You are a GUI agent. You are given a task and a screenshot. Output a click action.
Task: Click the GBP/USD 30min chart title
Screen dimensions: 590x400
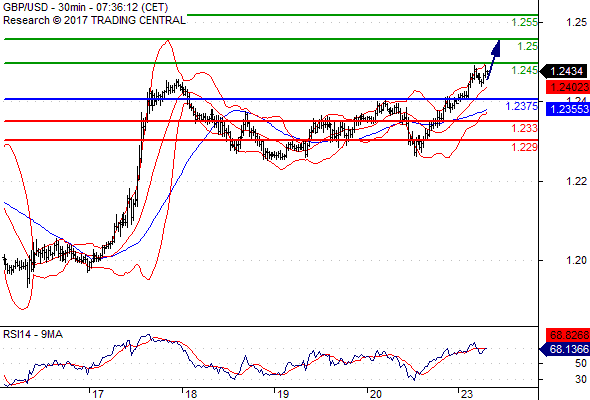tap(86, 7)
